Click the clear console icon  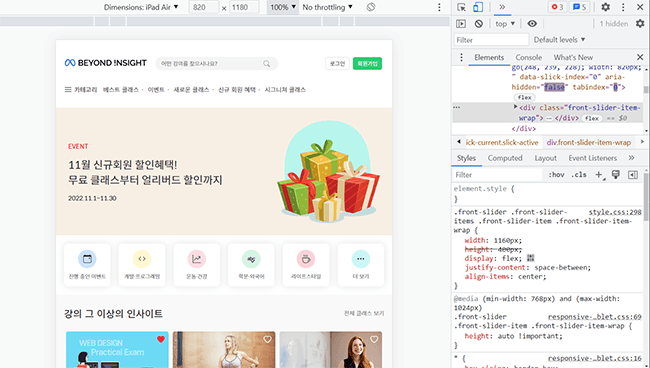point(479,24)
